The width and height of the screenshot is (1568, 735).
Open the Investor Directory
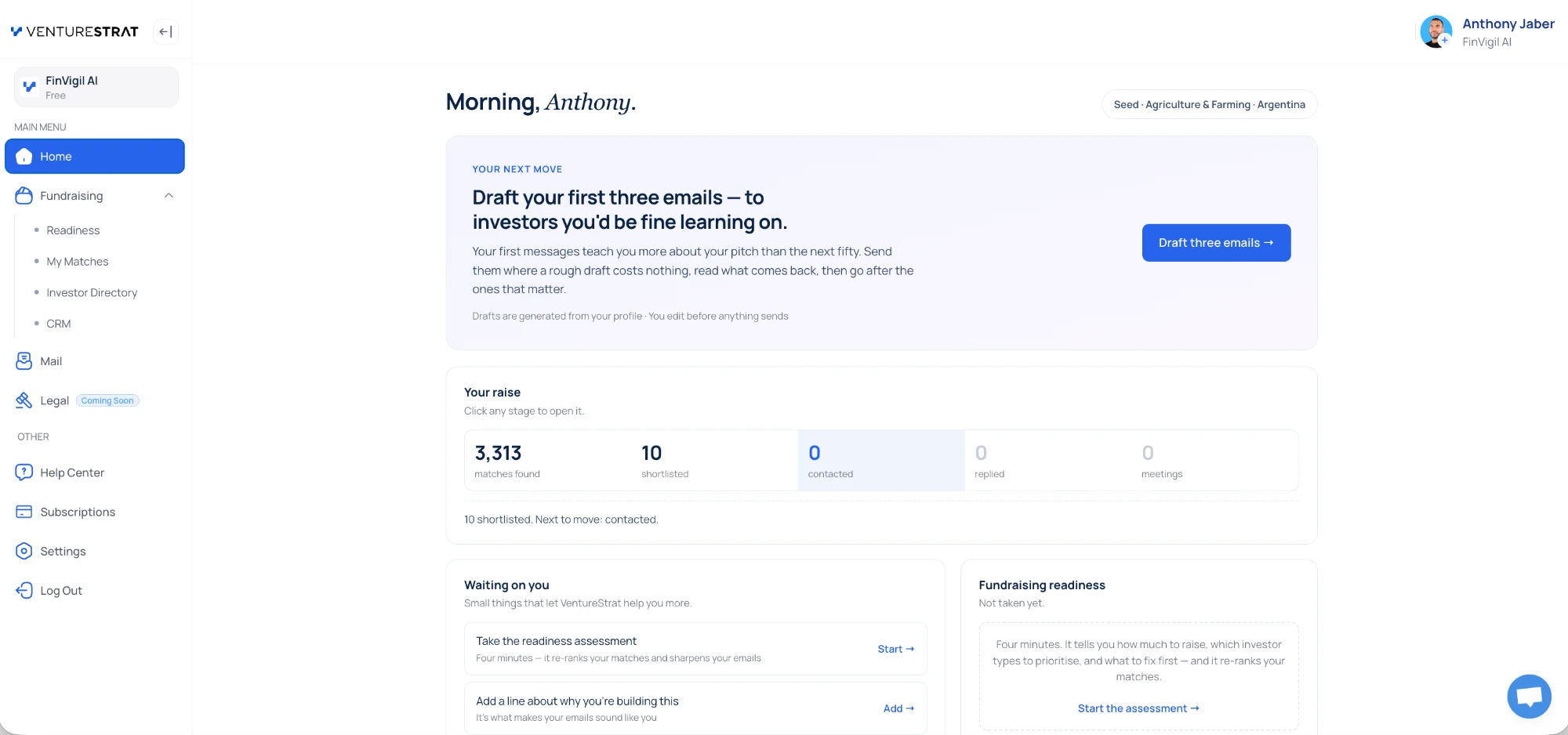(x=92, y=292)
